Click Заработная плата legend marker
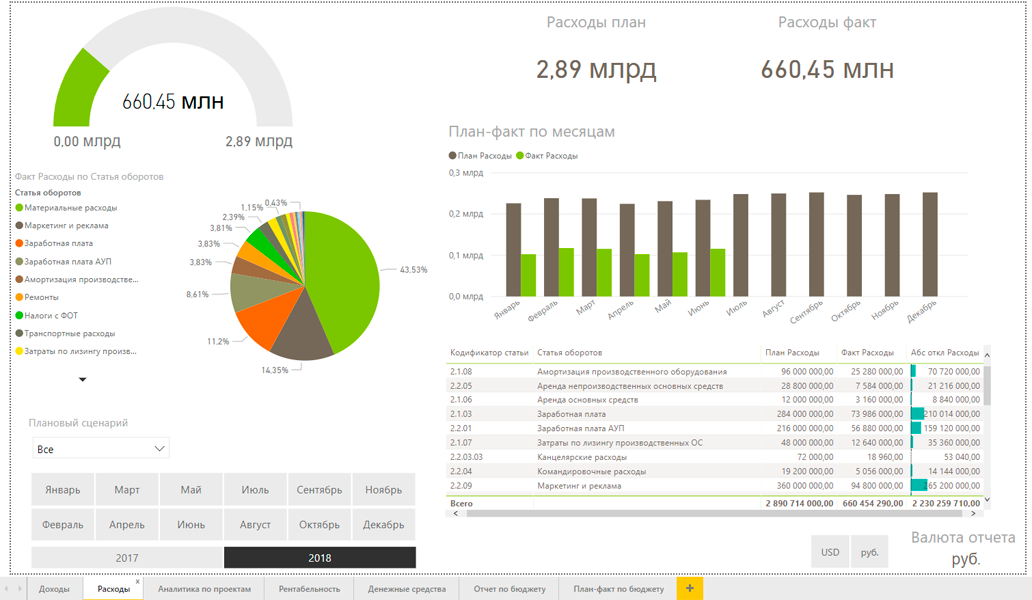 click(19, 243)
